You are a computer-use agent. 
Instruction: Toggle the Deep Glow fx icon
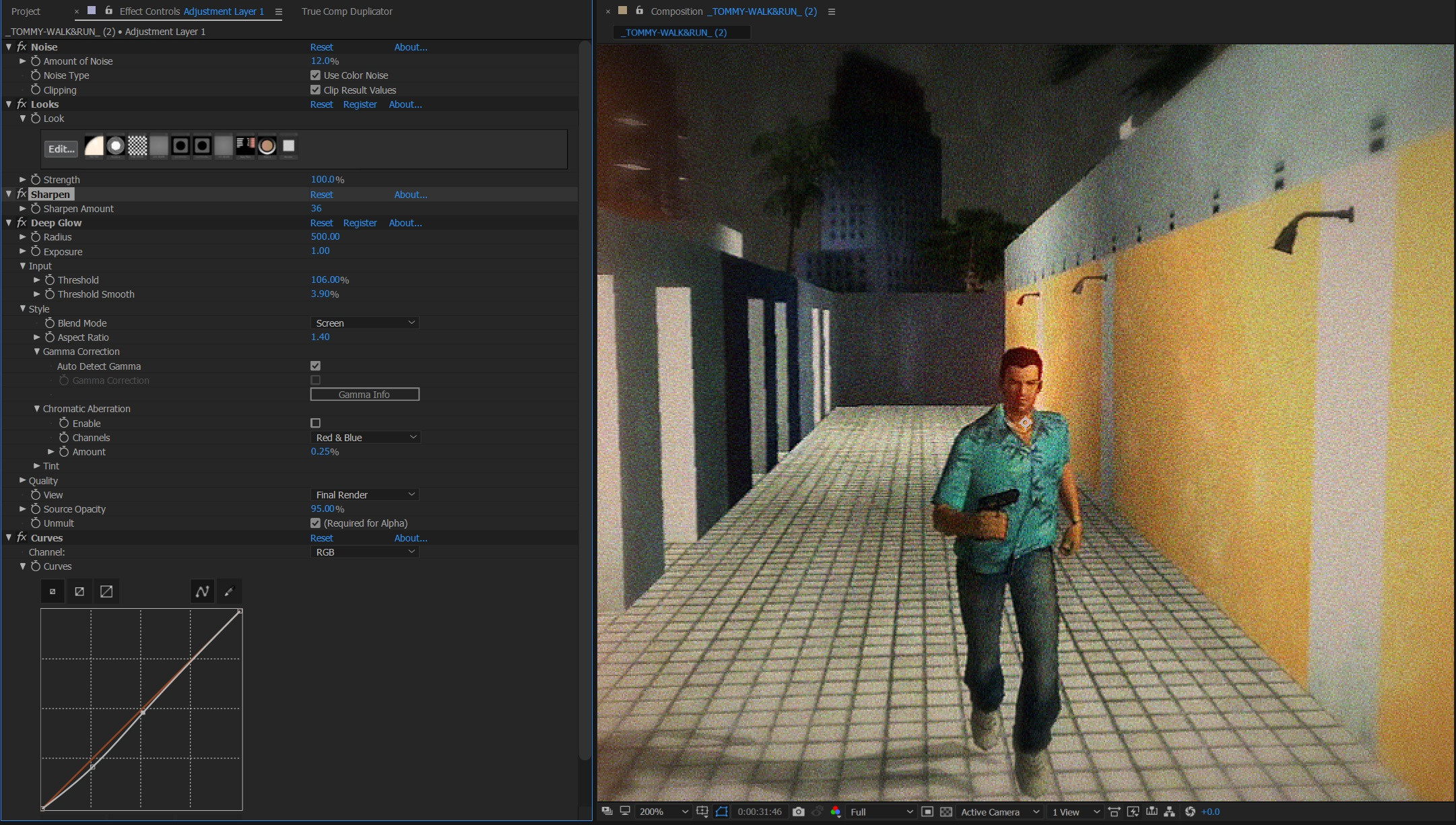(22, 223)
